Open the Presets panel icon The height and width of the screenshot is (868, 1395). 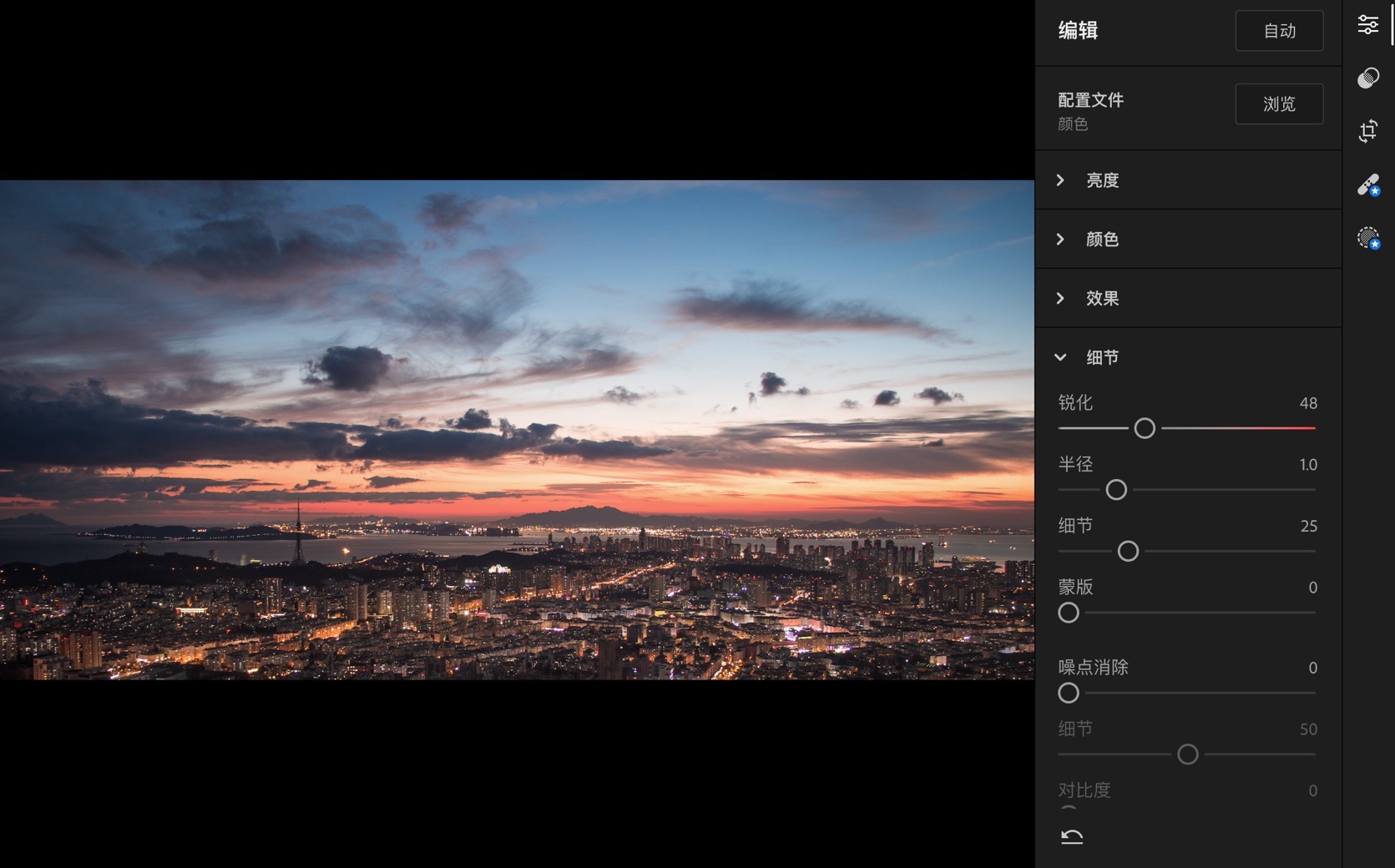click(x=1367, y=78)
